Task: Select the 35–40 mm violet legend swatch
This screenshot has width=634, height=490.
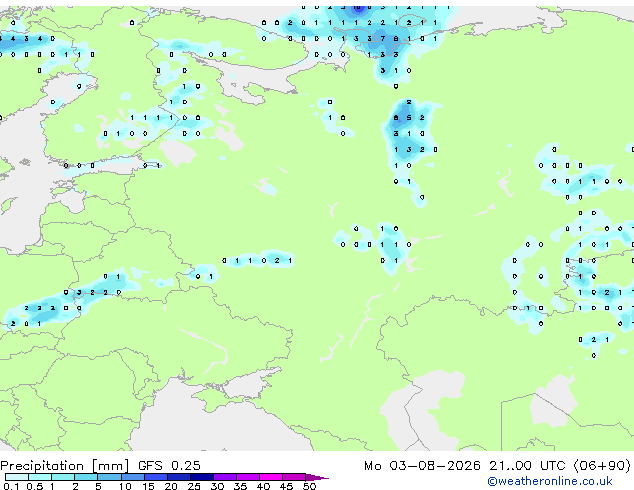Action: (248, 477)
